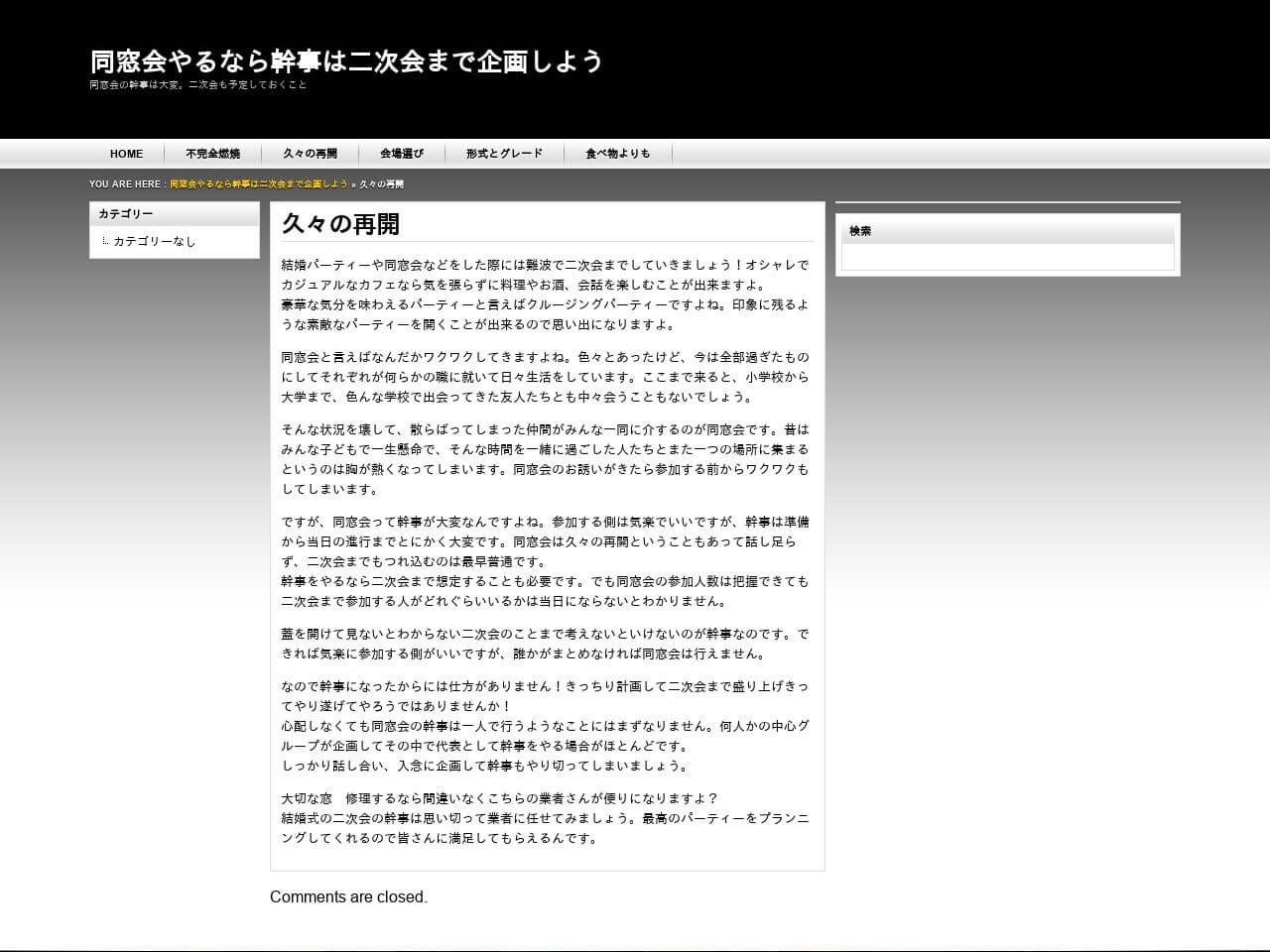Screen dimensions: 1270x952
Task: Click the yellow breadcrumb home link
Action: pyautogui.click(x=259, y=184)
